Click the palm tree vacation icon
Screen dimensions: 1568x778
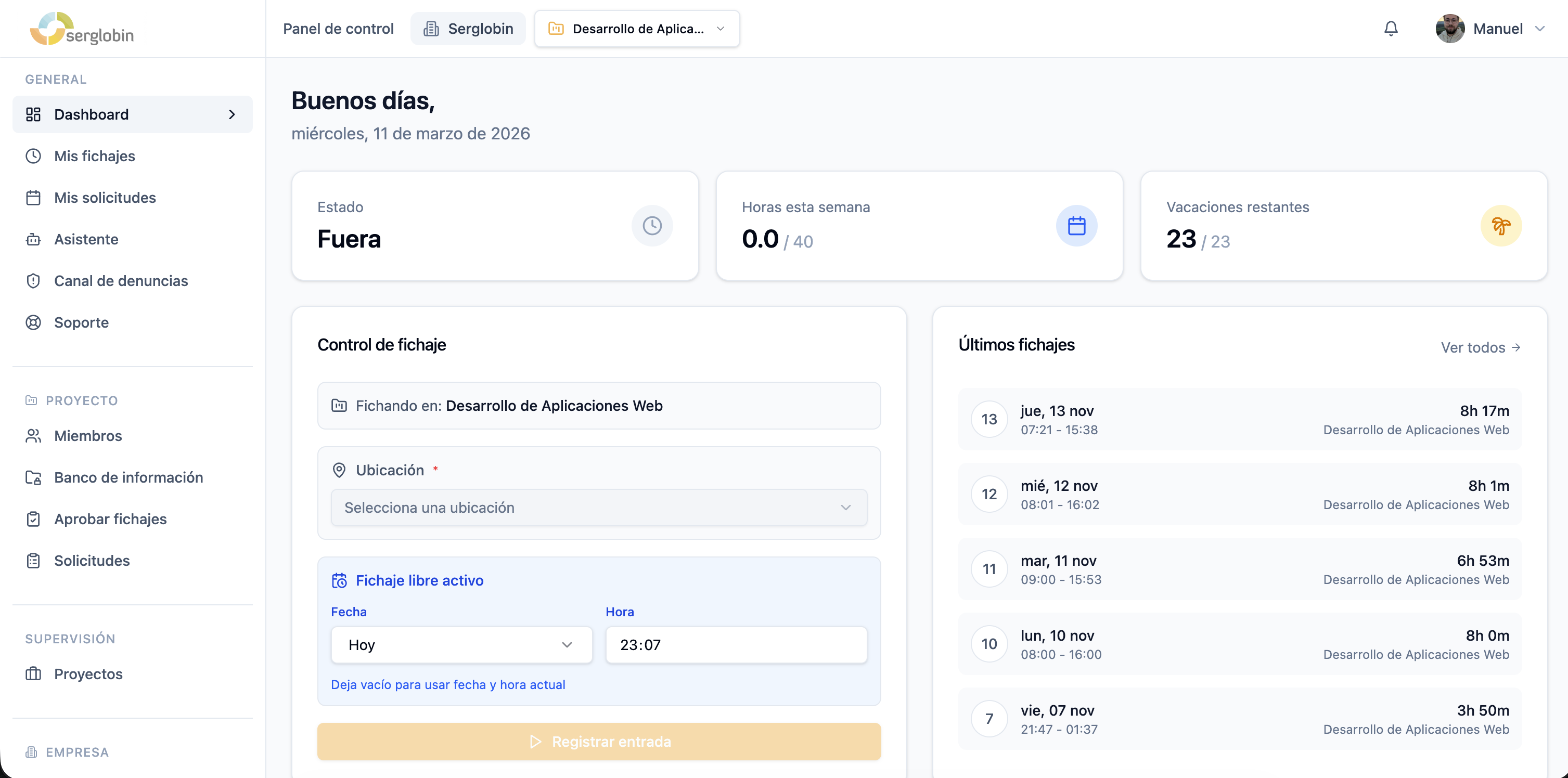click(x=1501, y=226)
